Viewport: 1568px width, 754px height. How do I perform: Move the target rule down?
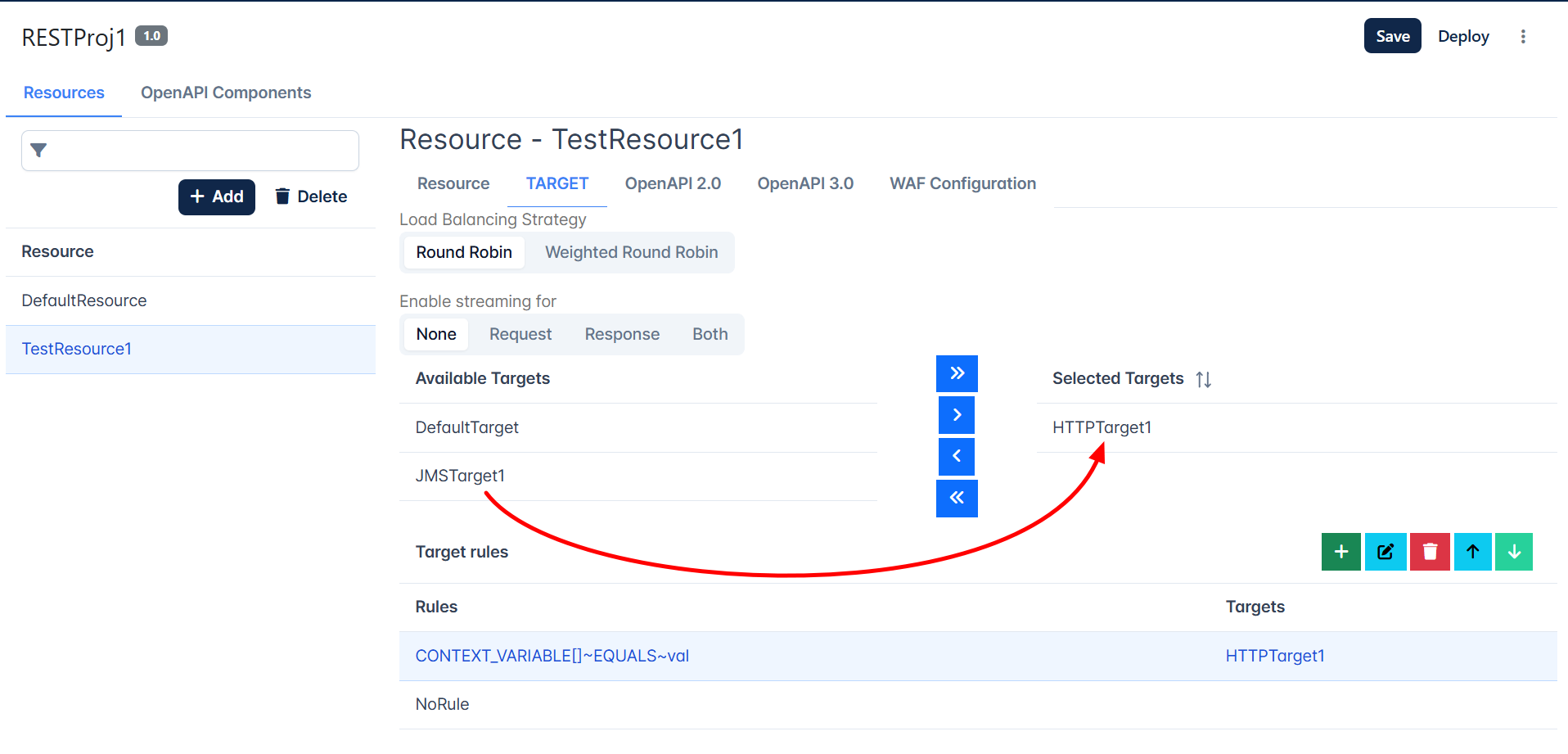[1514, 552]
